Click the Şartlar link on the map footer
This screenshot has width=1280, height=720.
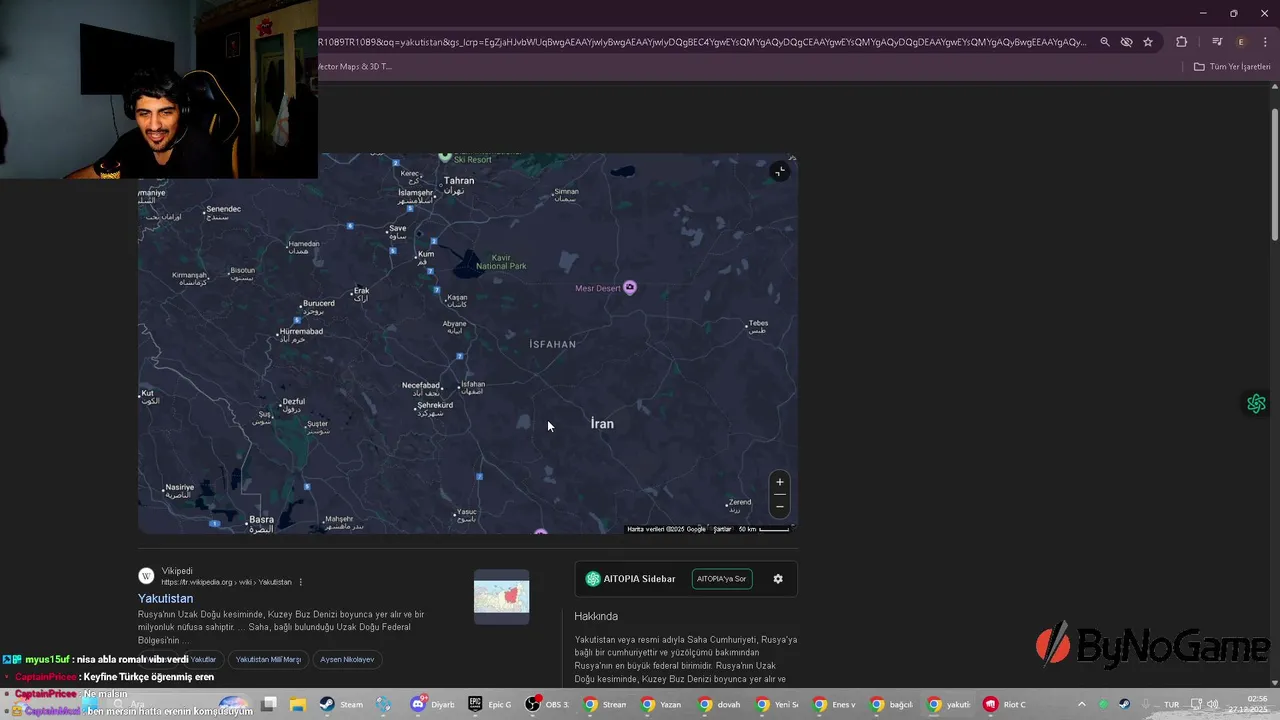pyautogui.click(x=722, y=529)
